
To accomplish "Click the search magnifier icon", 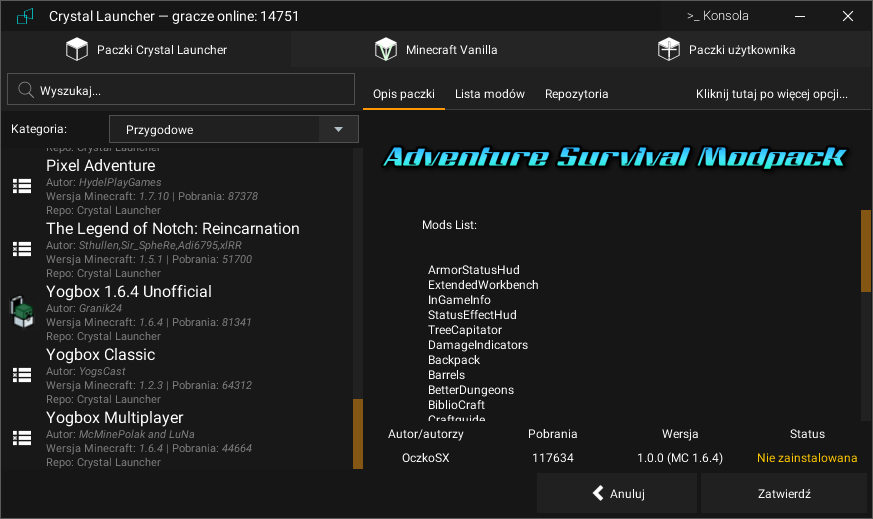I will click(x=26, y=89).
